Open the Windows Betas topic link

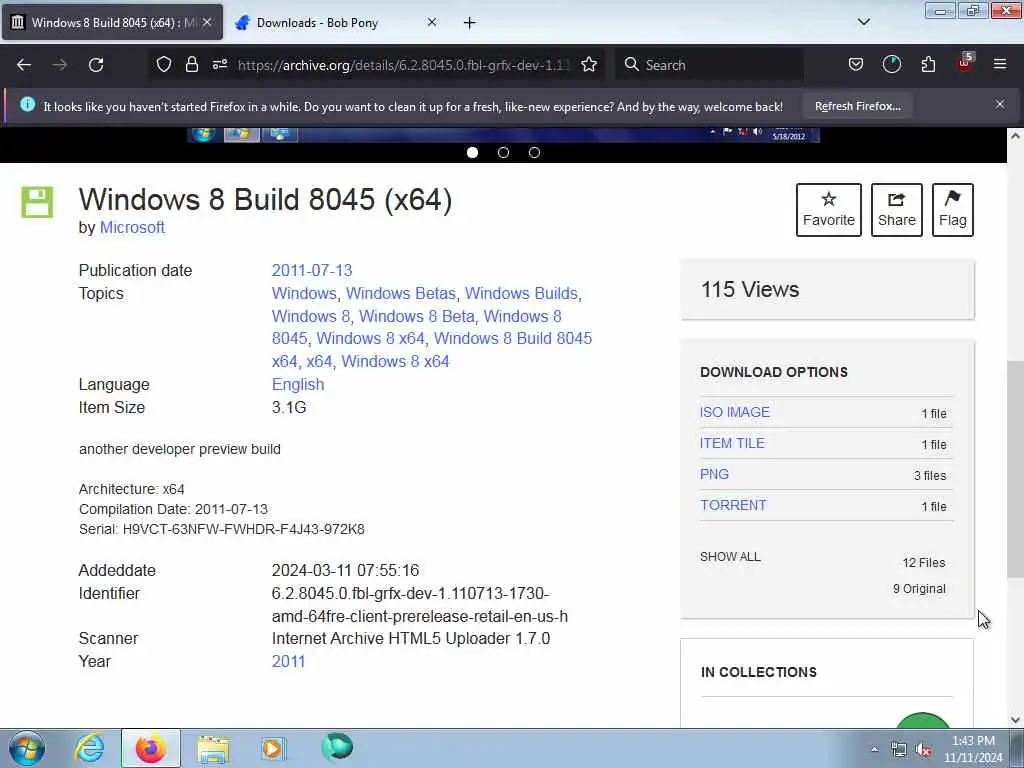400,293
